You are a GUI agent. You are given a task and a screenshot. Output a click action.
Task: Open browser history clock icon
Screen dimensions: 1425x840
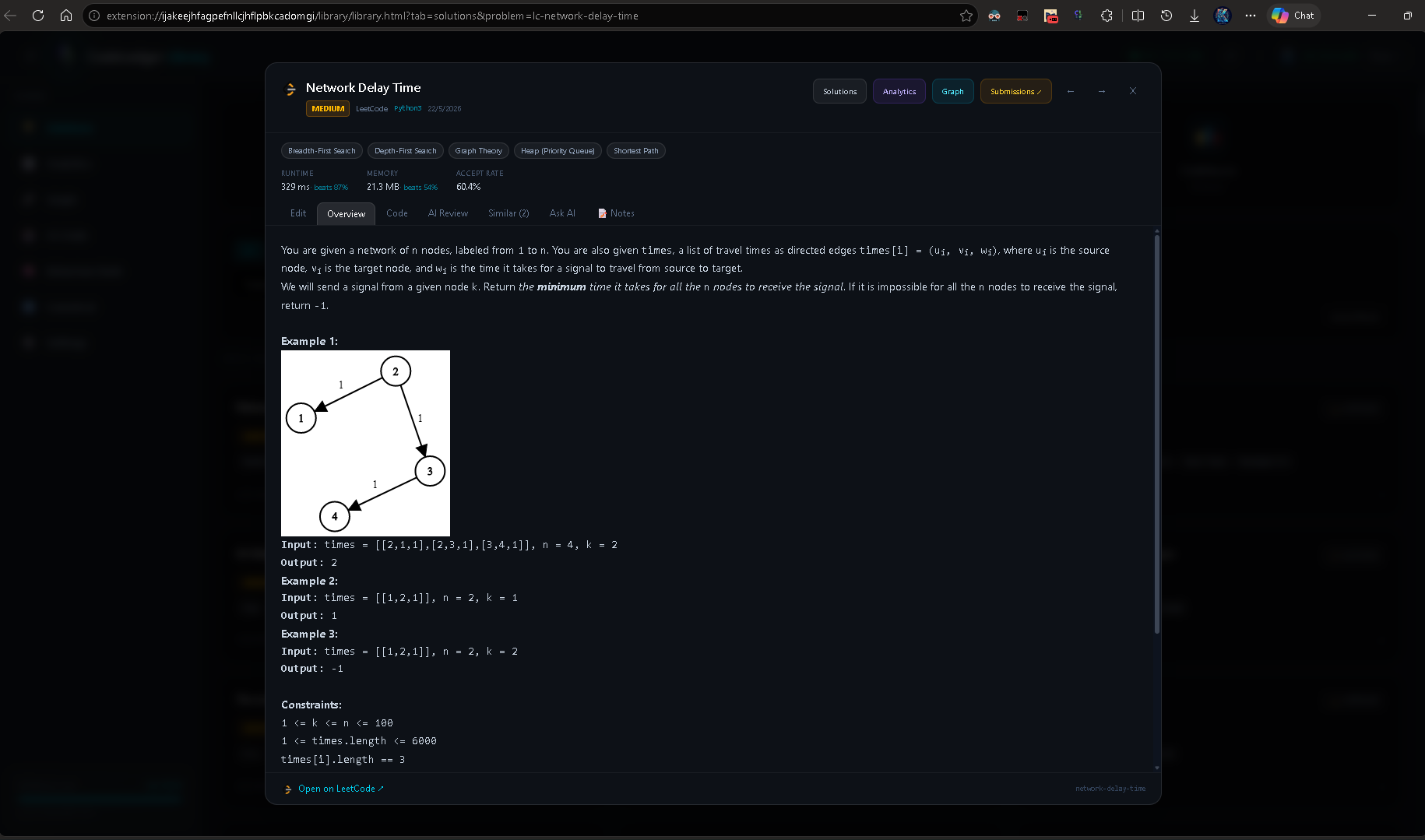1166,16
